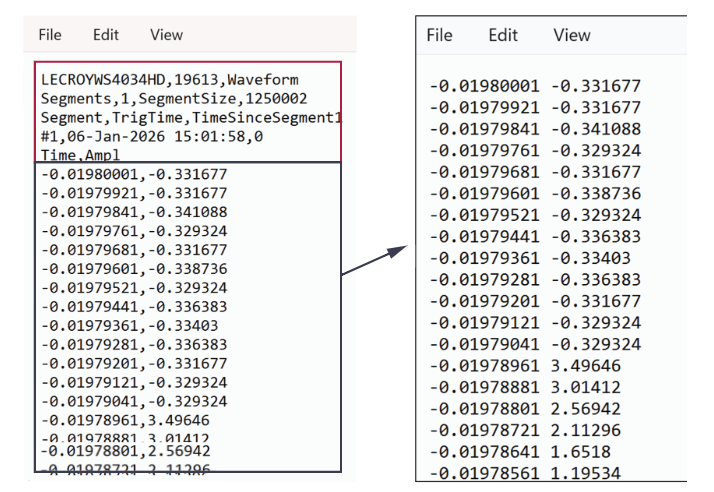Image resolution: width=714 pixels, height=492 pixels.
Task: Open Edit menu in right Notepad window
Action: click(x=503, y=35)
